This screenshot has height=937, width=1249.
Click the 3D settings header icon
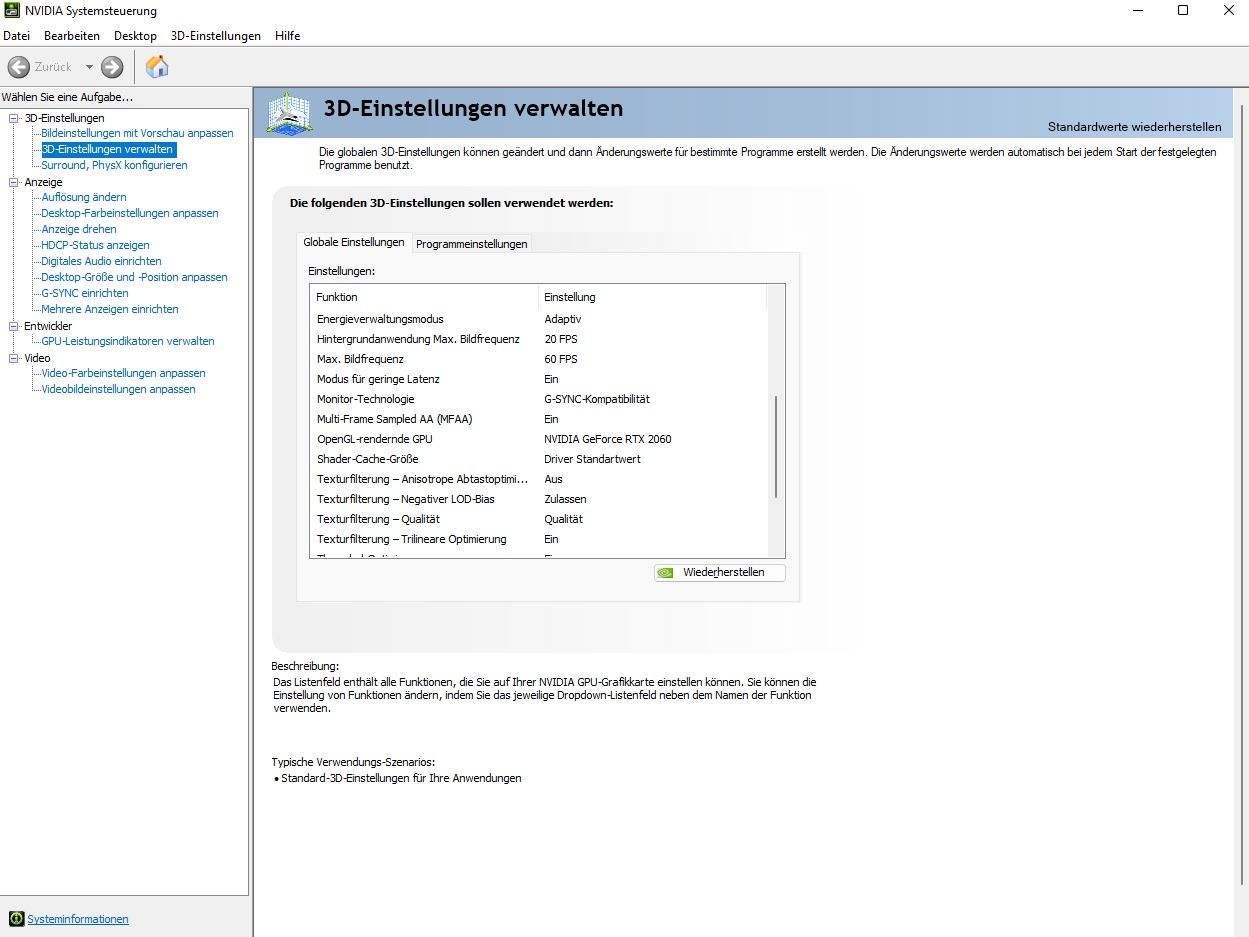(289, 113)
